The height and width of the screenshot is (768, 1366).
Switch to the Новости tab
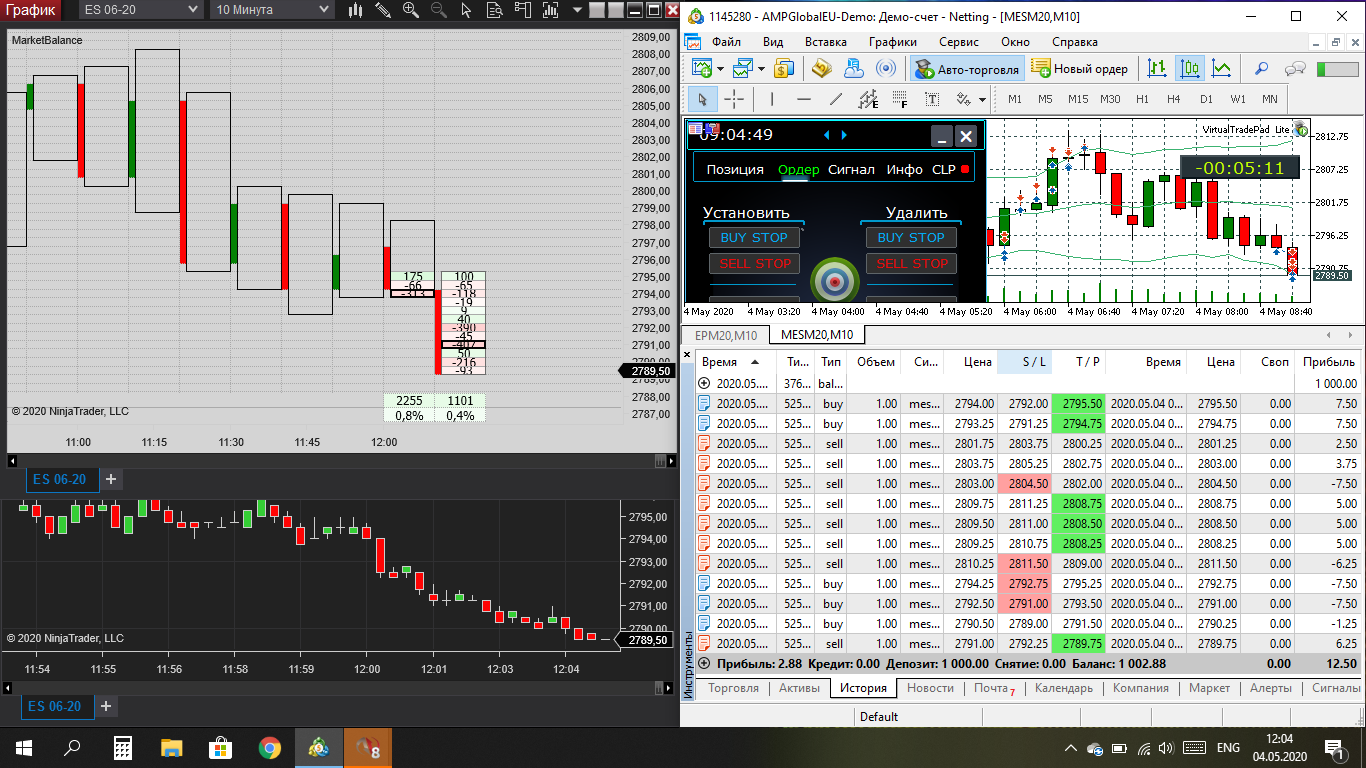tap(930, 688)
